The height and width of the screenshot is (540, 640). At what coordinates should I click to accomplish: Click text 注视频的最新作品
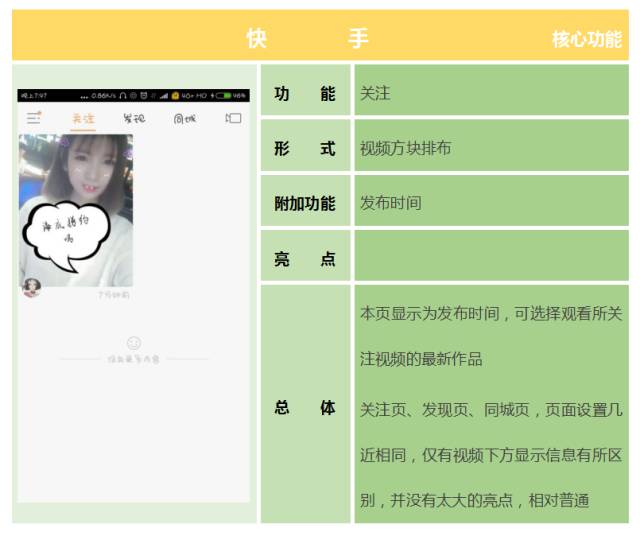point(421,359)
